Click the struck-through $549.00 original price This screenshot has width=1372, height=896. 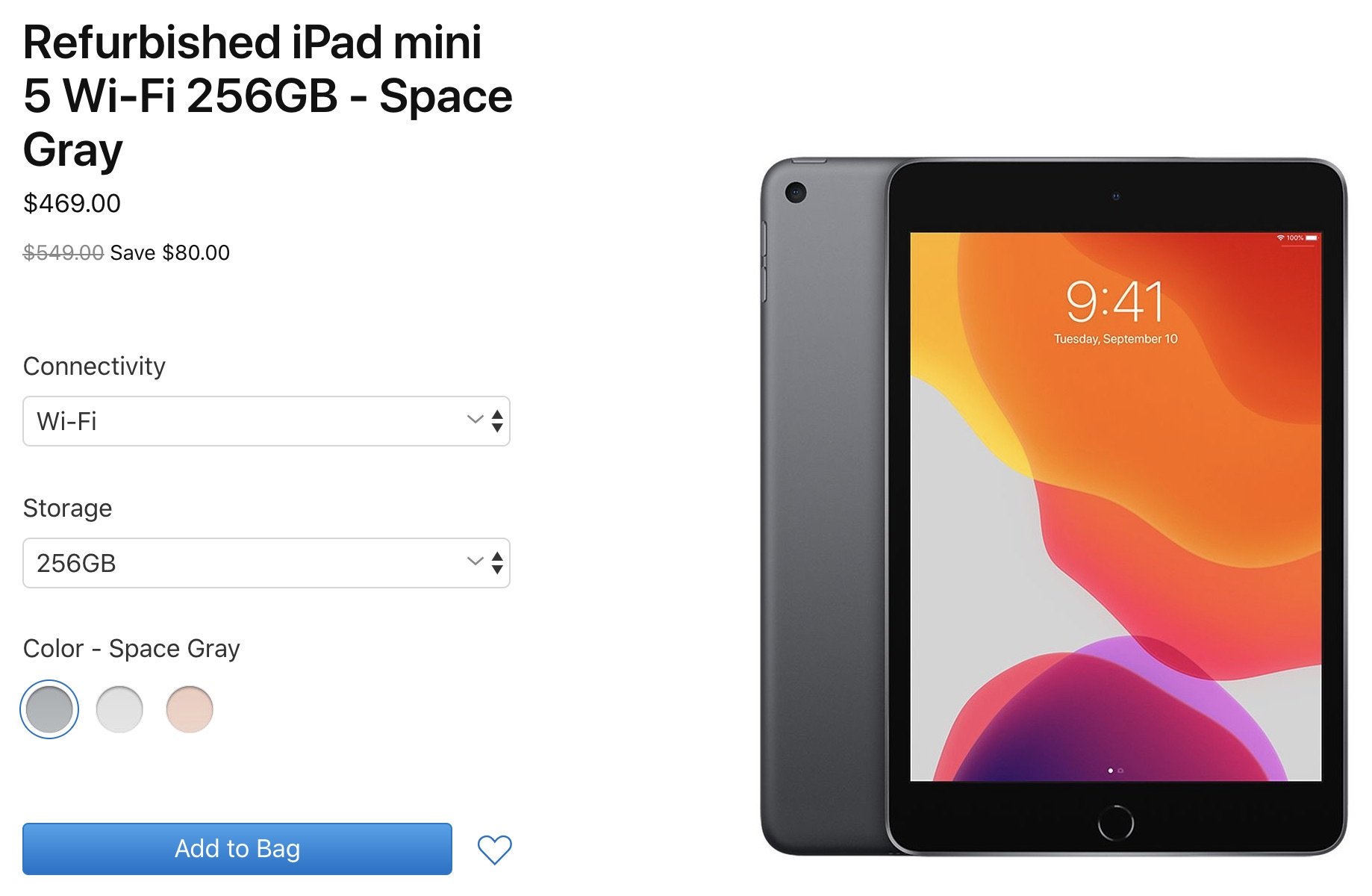tap(63, 252)
